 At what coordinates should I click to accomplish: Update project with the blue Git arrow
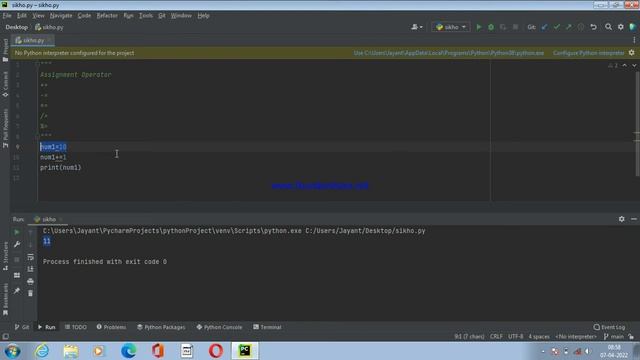pos(544,27)
